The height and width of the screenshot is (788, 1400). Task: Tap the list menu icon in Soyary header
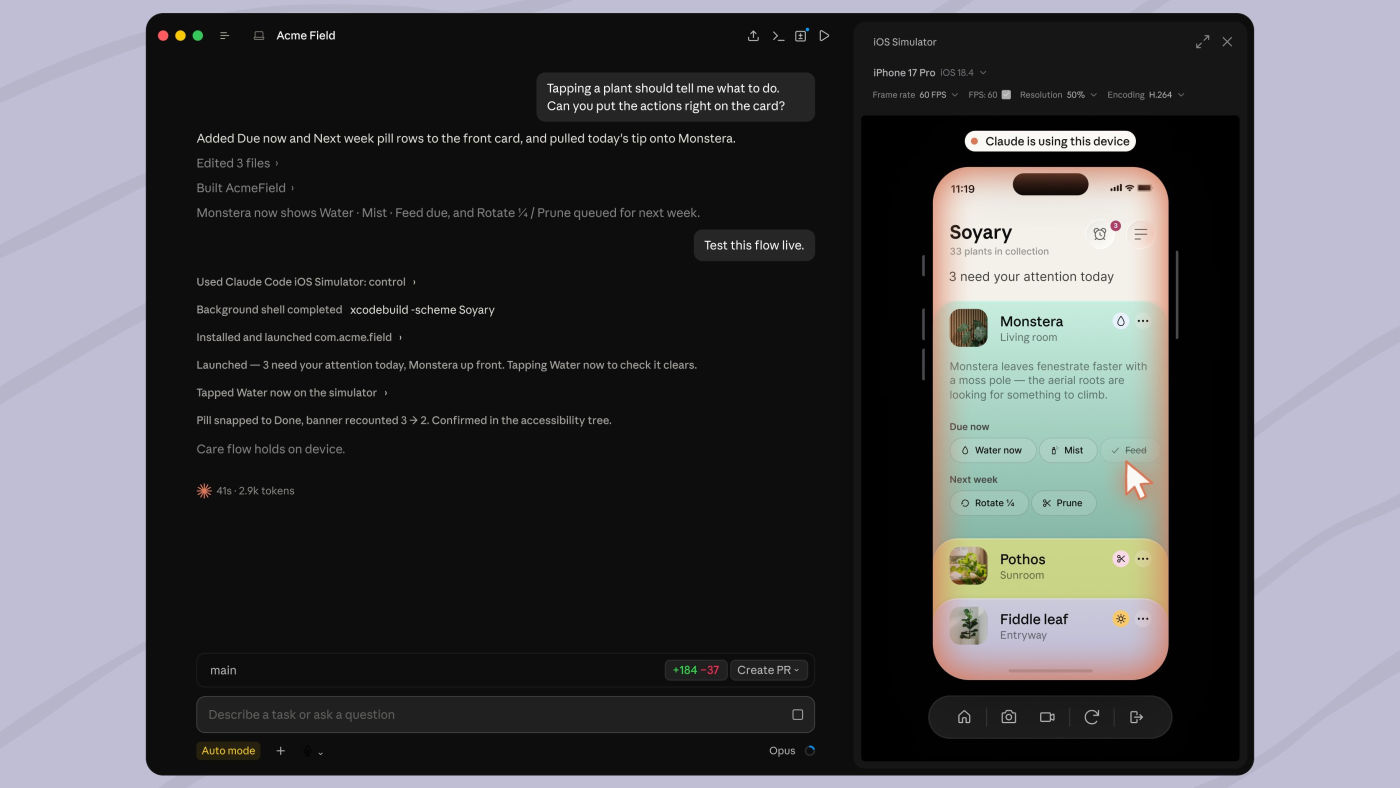[1140, 234]
